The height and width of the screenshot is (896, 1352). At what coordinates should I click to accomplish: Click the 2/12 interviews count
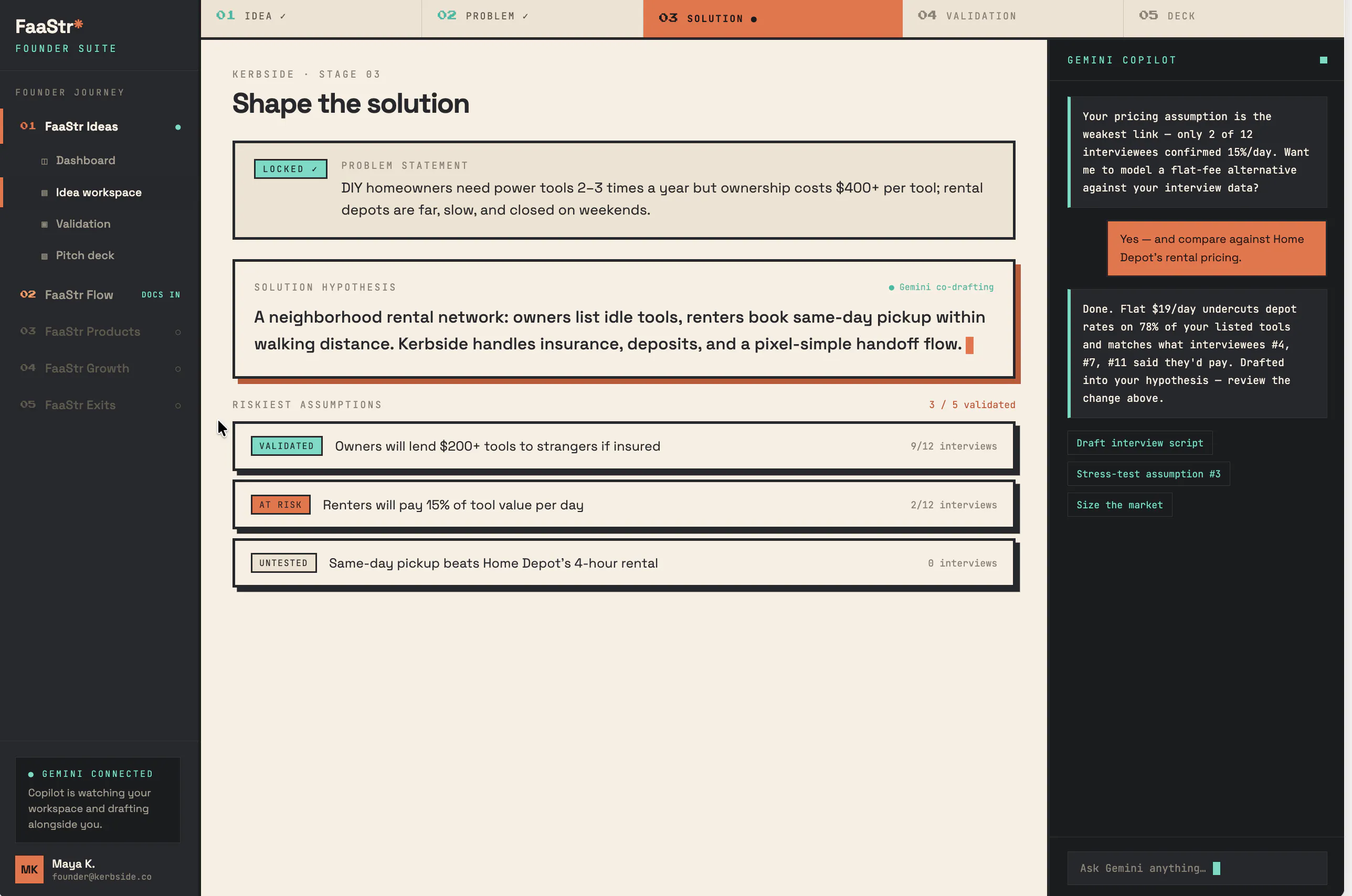pyautogui.click(x=954, y=505)
